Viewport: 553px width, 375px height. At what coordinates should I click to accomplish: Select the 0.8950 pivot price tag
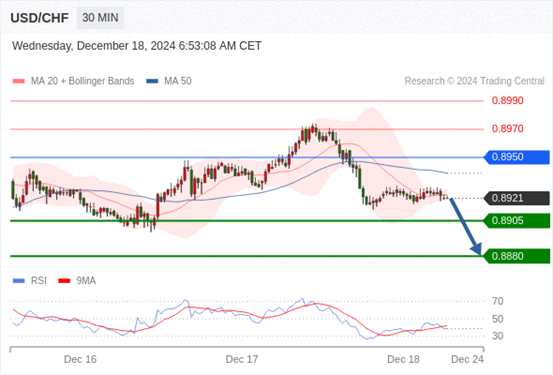517,157
